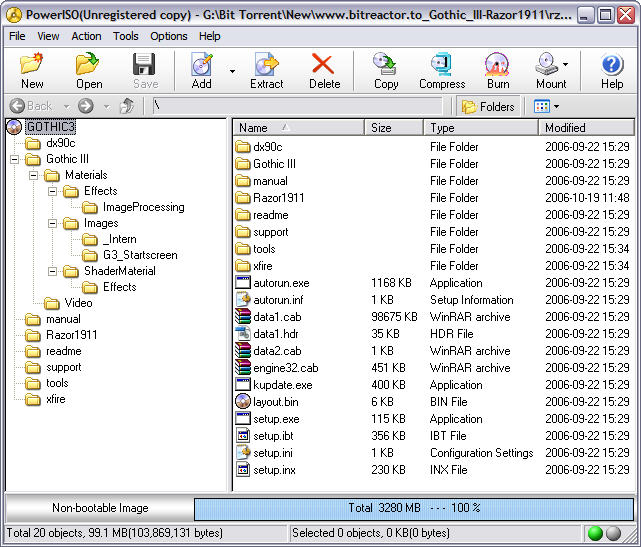The image size is (641, 547).
Task: Open the Back history dropdown arrow
Action: click(x=66, y=107)
